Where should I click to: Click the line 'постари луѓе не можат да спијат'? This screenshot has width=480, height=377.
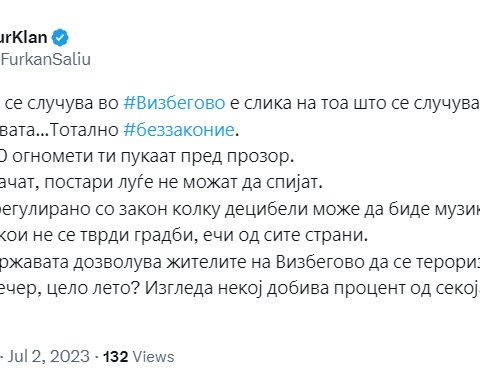tap(161, 183)
